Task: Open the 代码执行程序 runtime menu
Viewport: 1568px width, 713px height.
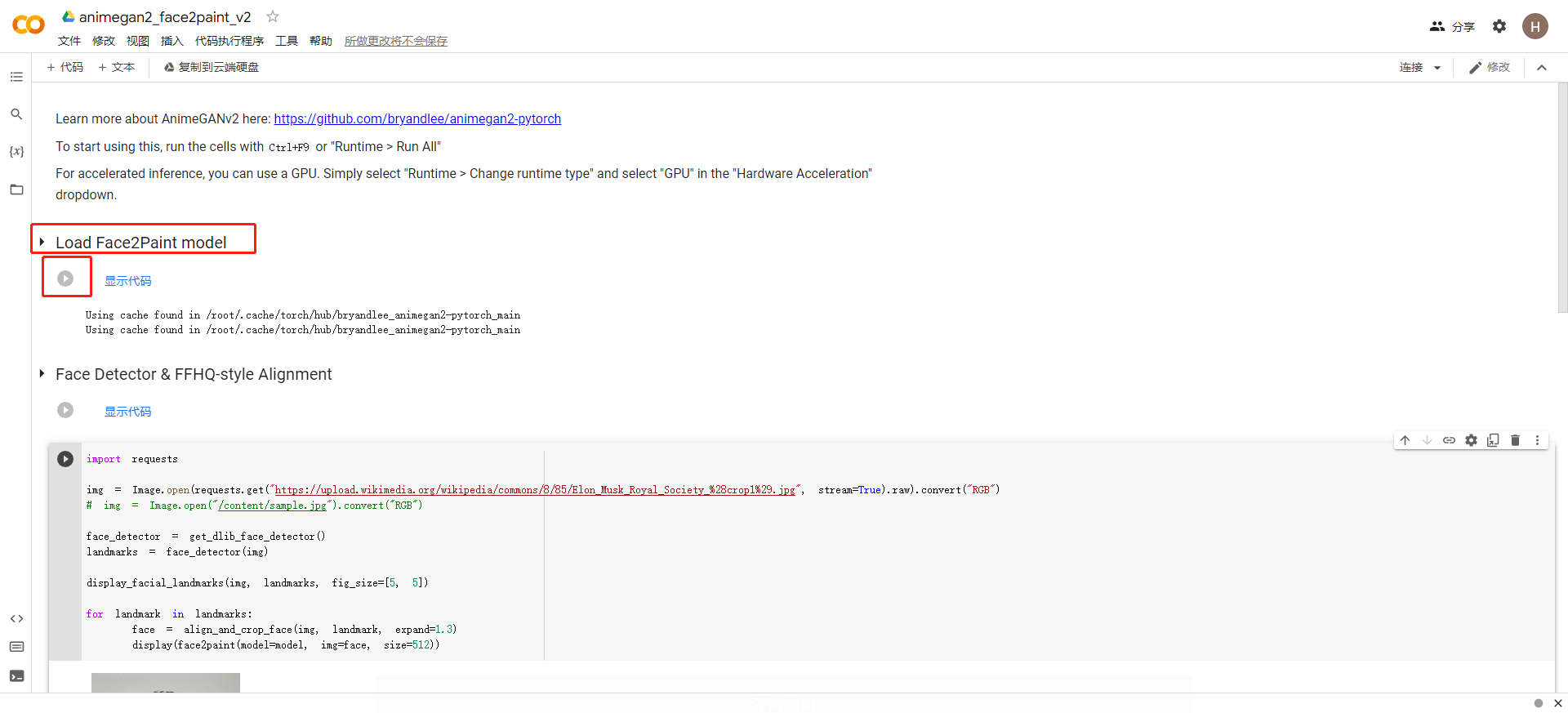Action: tap(229, 41)
